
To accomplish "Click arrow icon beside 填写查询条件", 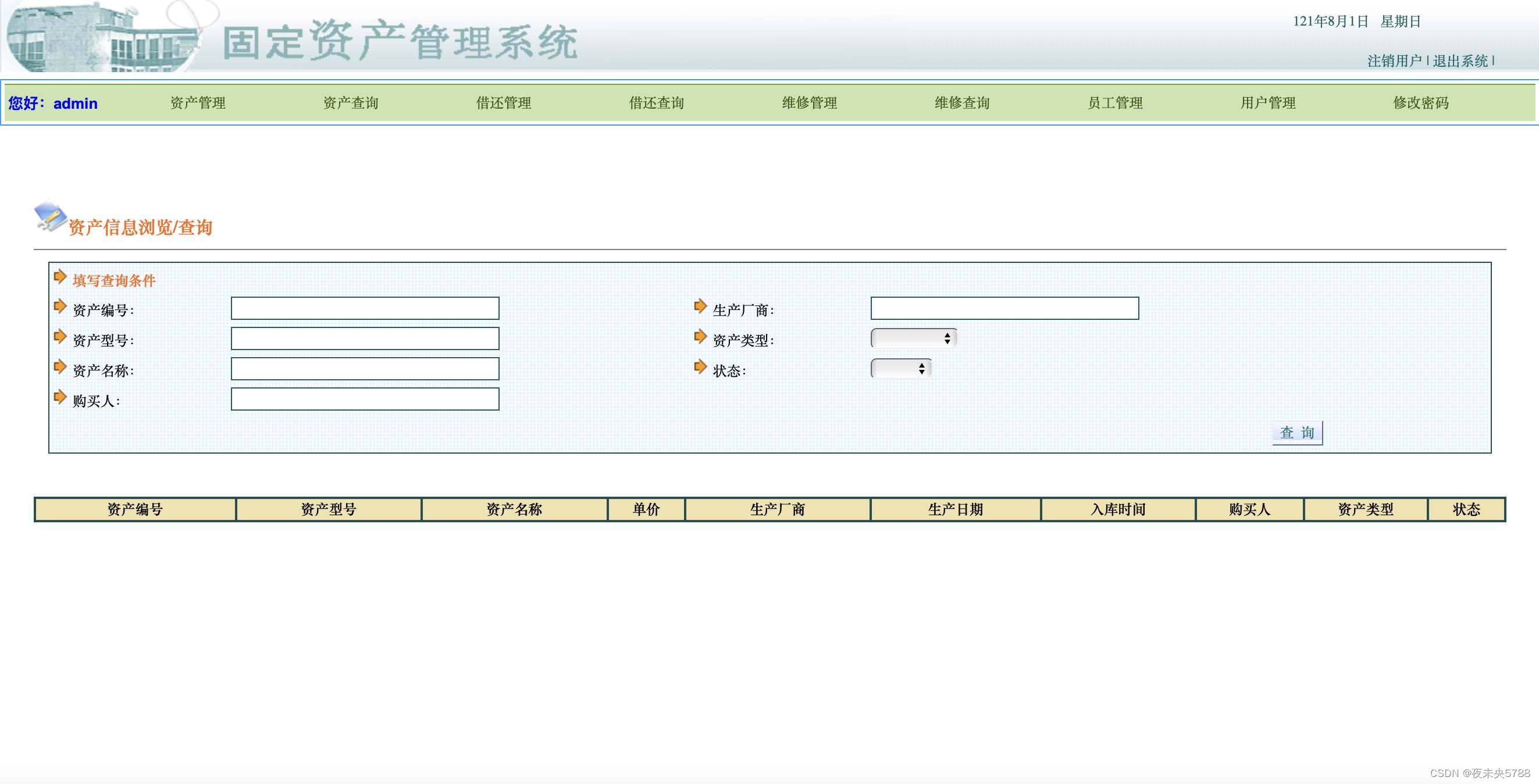I will (x=60, y=277).
